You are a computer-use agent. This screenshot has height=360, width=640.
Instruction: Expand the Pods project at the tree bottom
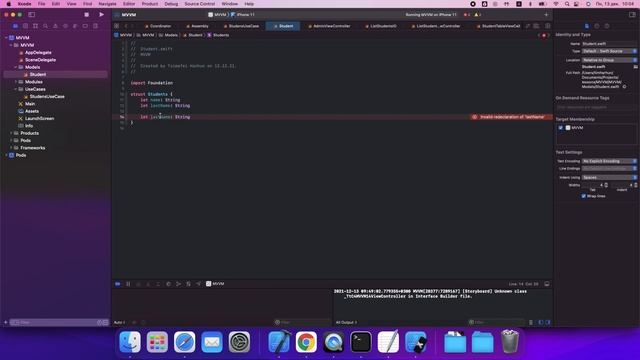click(6, 156)
